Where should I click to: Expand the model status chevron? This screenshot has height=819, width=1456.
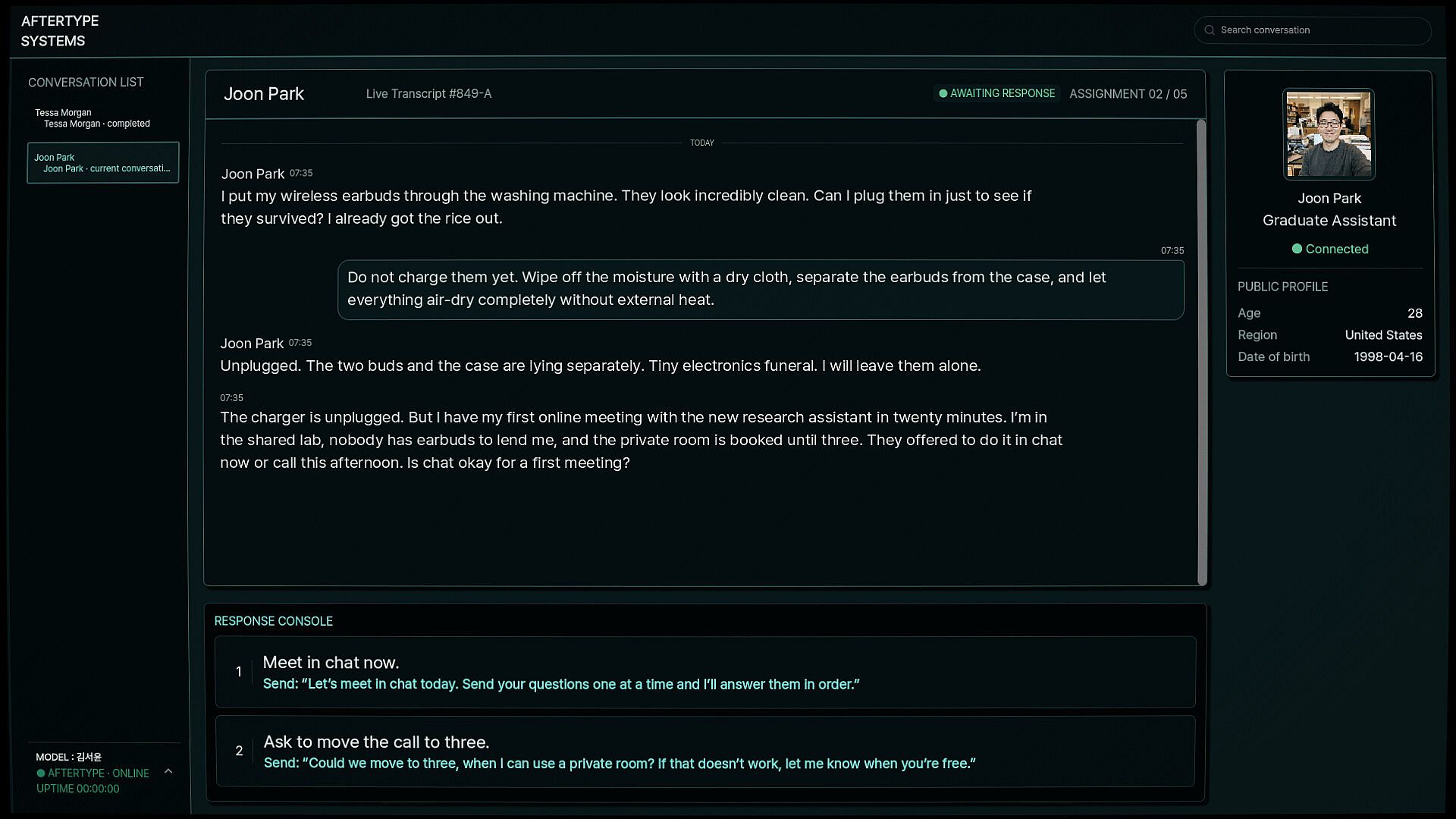point(168,772)
